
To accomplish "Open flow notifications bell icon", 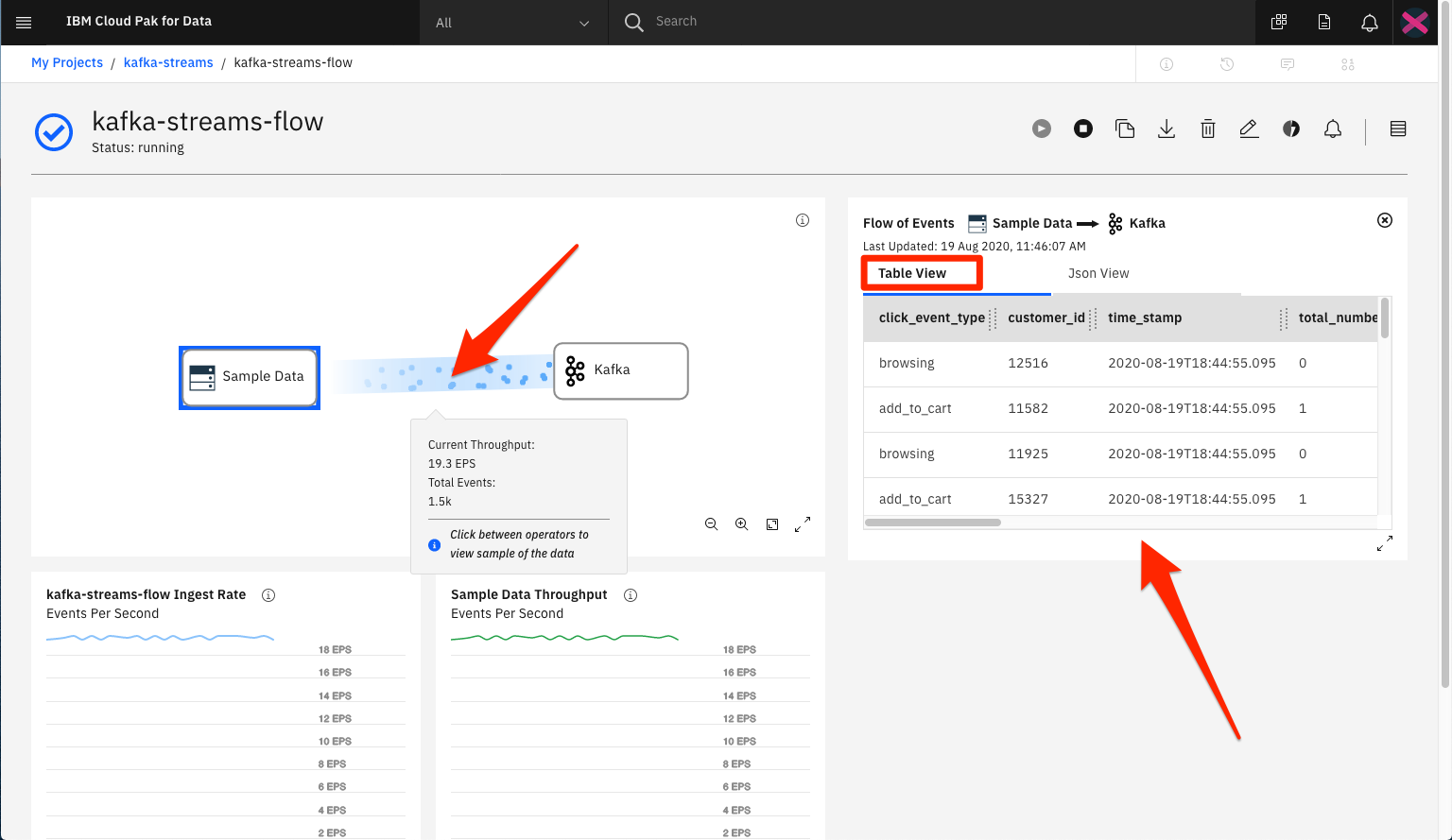I will (1333, 129).
